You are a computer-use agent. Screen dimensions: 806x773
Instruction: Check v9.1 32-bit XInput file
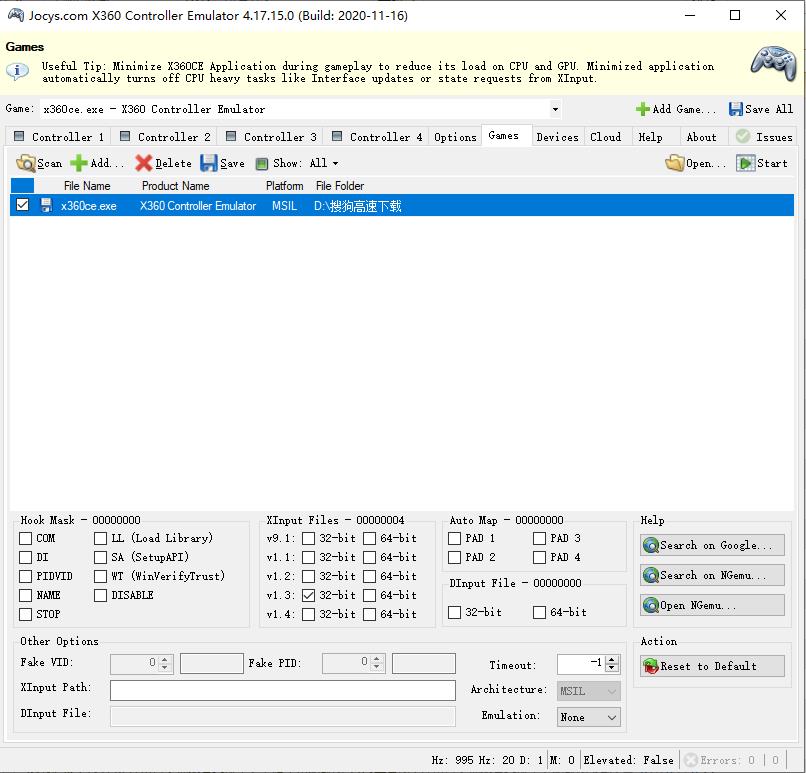308,538
